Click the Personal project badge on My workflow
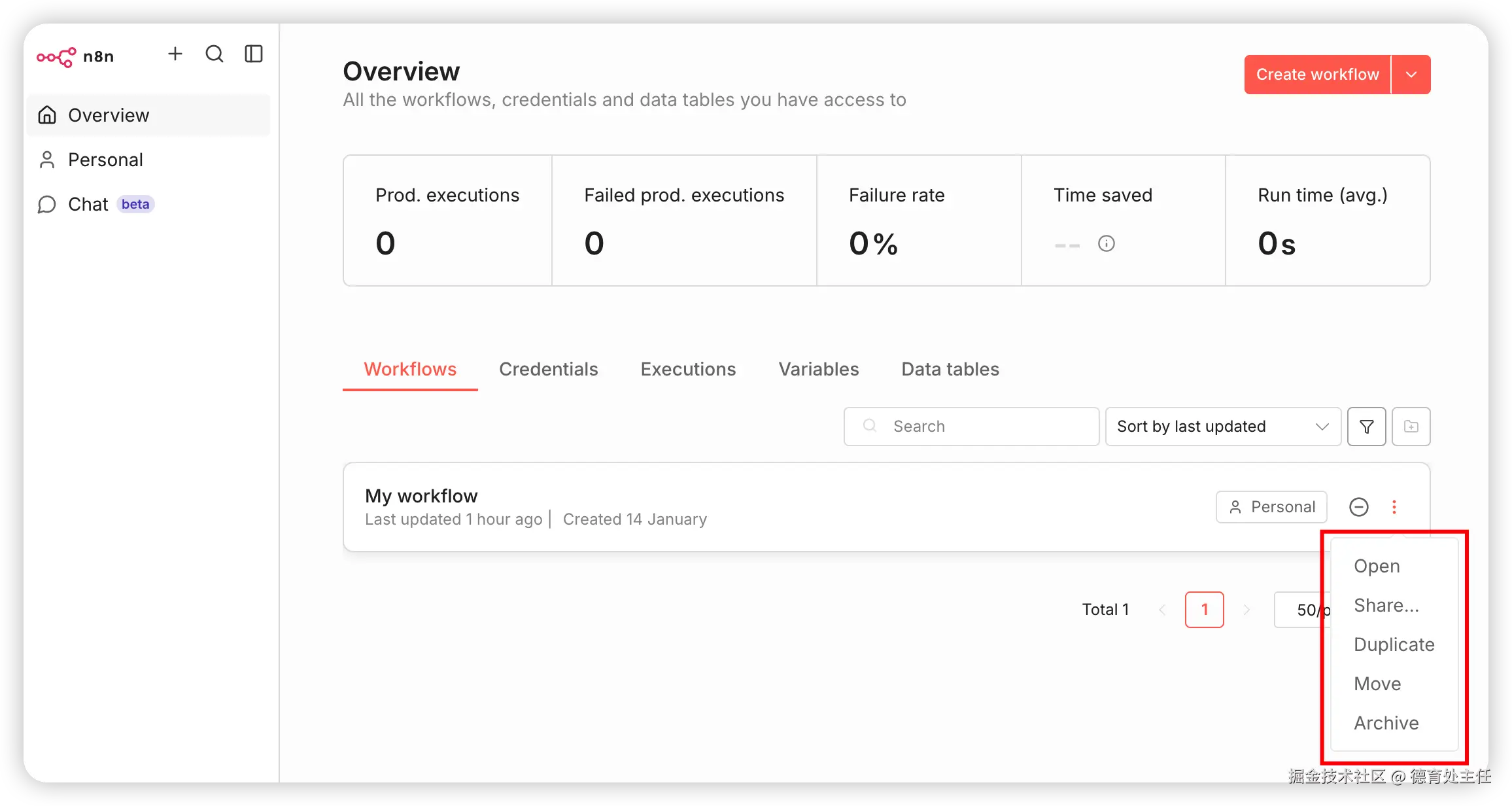This screenshot has width=1512, height=806. coord(1271,507)
